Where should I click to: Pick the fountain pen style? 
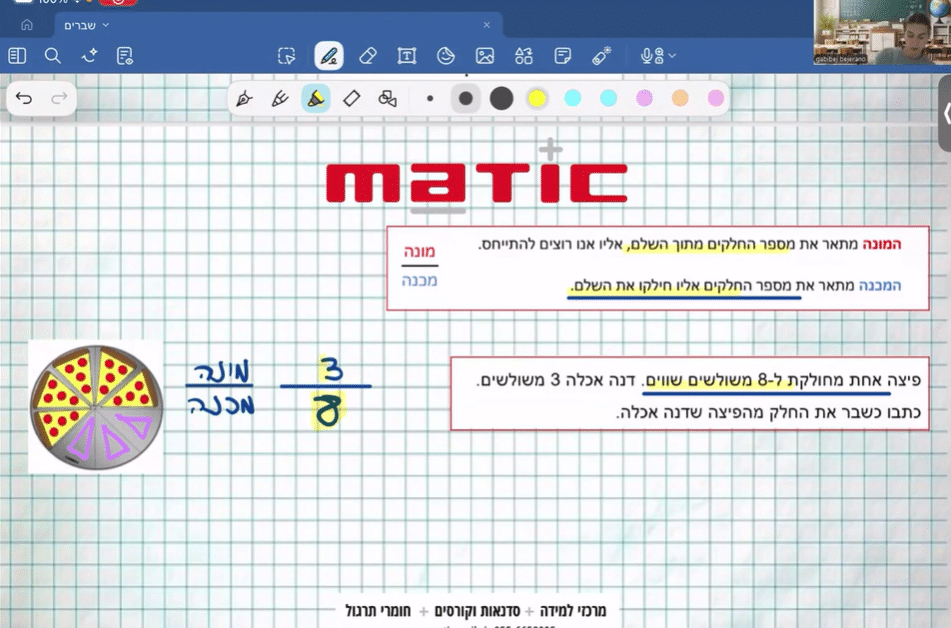pos(244,98)
